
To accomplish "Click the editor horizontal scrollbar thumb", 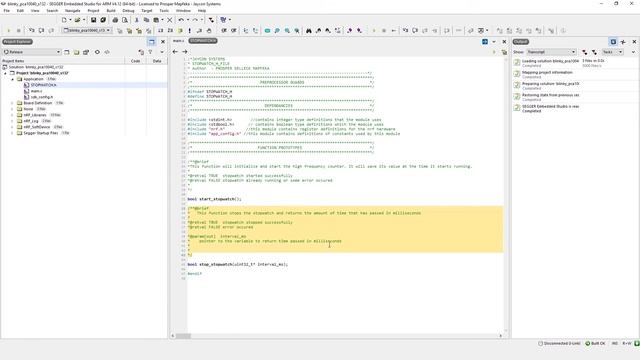I will click(183, 336).
